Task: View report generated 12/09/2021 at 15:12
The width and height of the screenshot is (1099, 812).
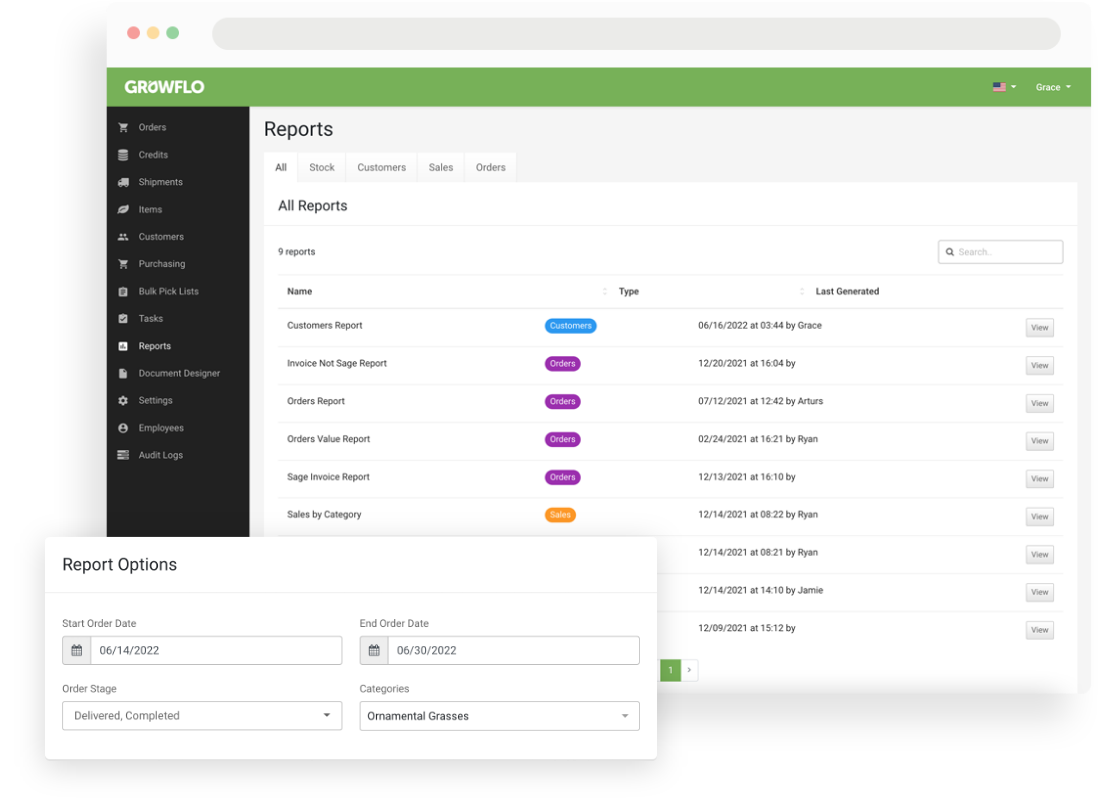Action: click(x=1039, y=631)
